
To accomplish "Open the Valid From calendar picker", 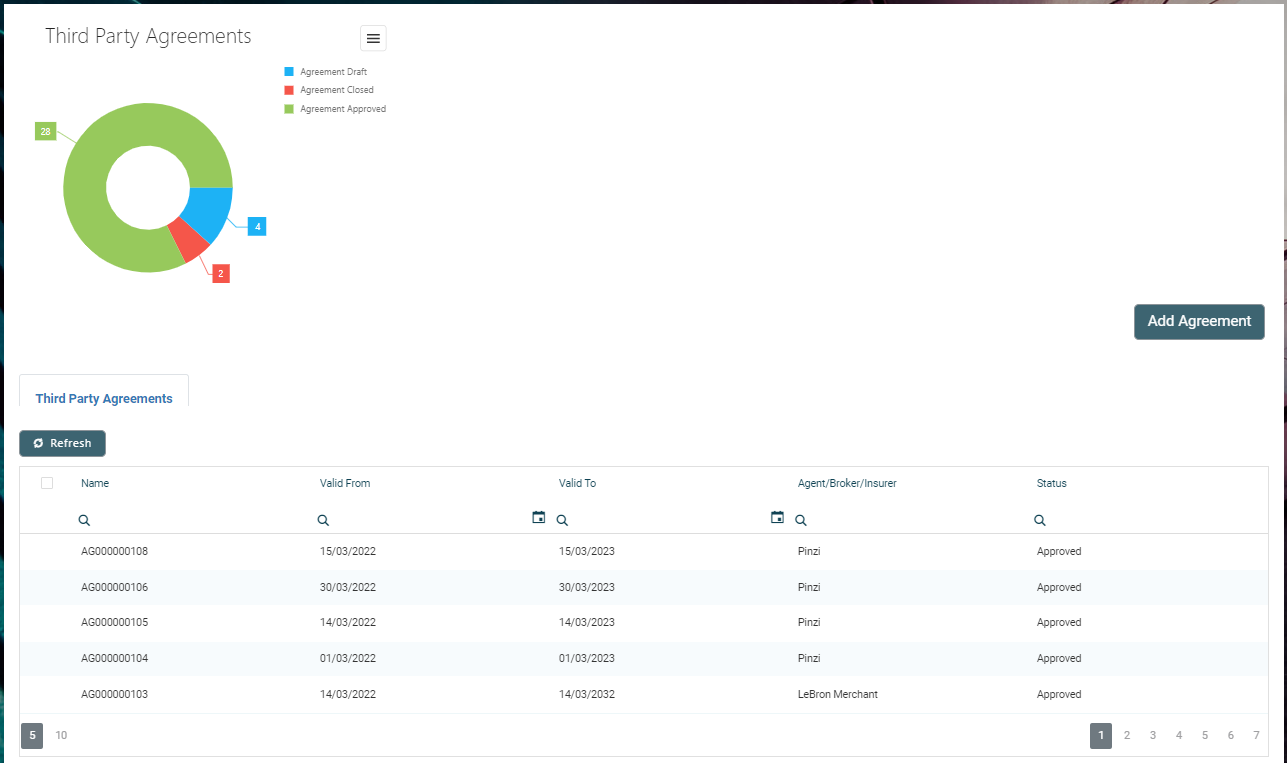I will (539, 517).
